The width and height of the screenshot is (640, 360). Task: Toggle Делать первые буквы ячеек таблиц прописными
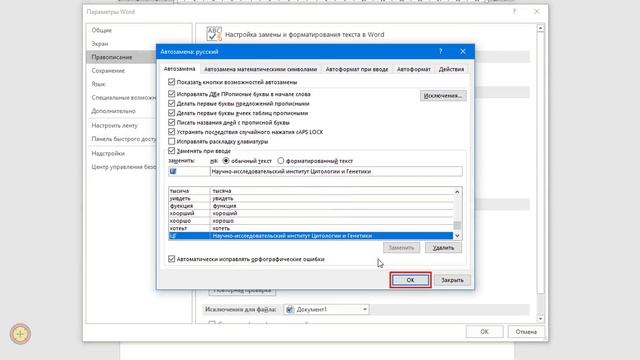click(171, 113)
